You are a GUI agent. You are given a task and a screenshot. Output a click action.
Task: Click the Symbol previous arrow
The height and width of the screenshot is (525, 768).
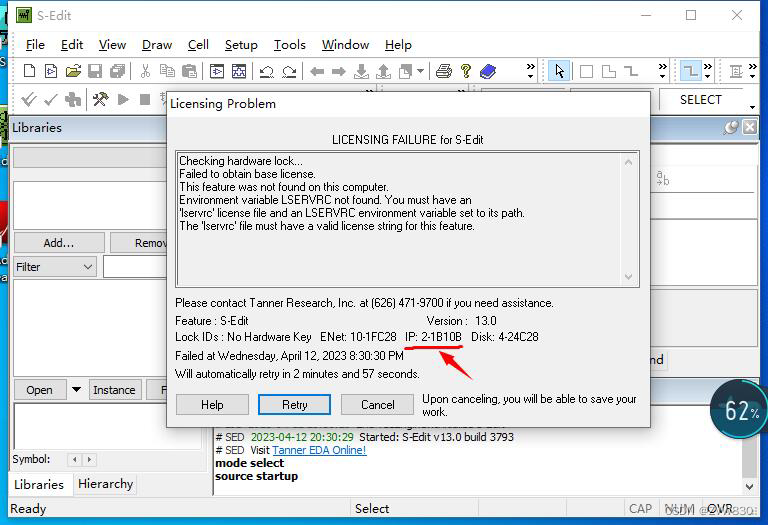pos(74,459)
